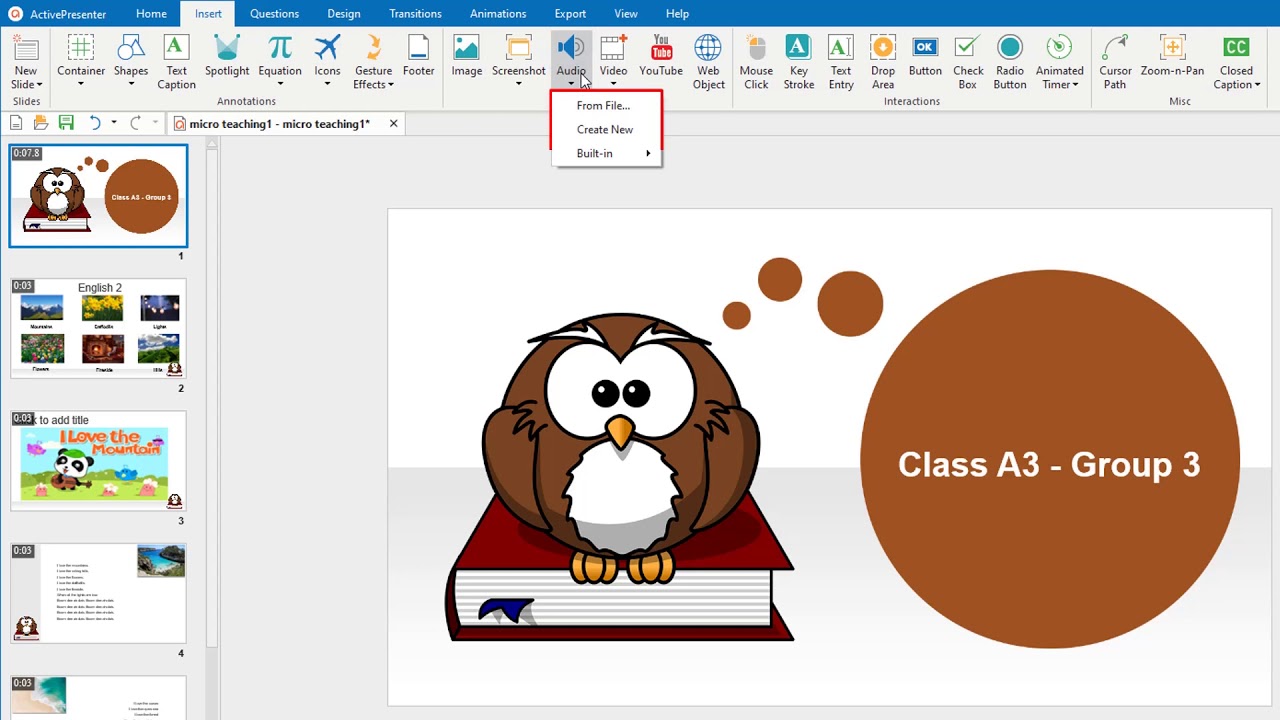Insert a Check Box
This screenshot has height=720, width=1280.
coord(968,62)
